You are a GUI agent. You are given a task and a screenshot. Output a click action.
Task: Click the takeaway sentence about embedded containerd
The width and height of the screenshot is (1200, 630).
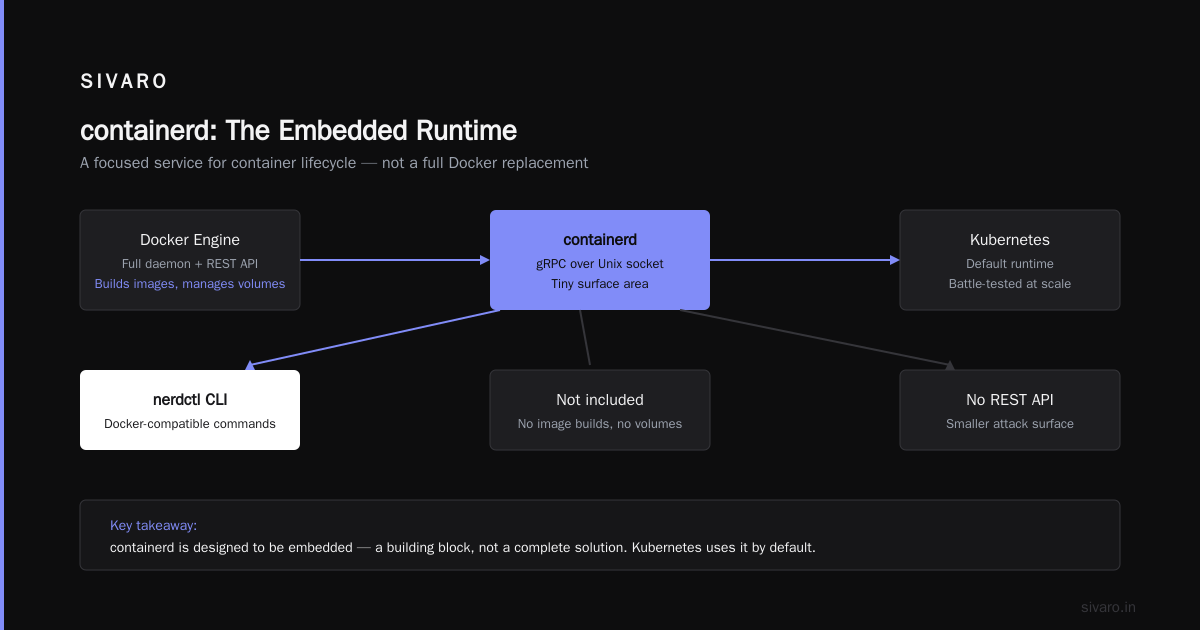point(463,548)
